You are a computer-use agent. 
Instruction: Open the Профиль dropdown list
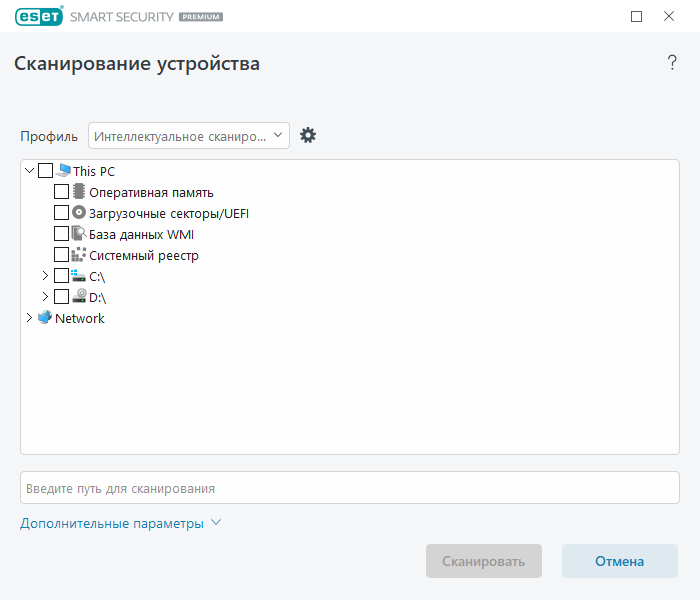coord(189,136)
